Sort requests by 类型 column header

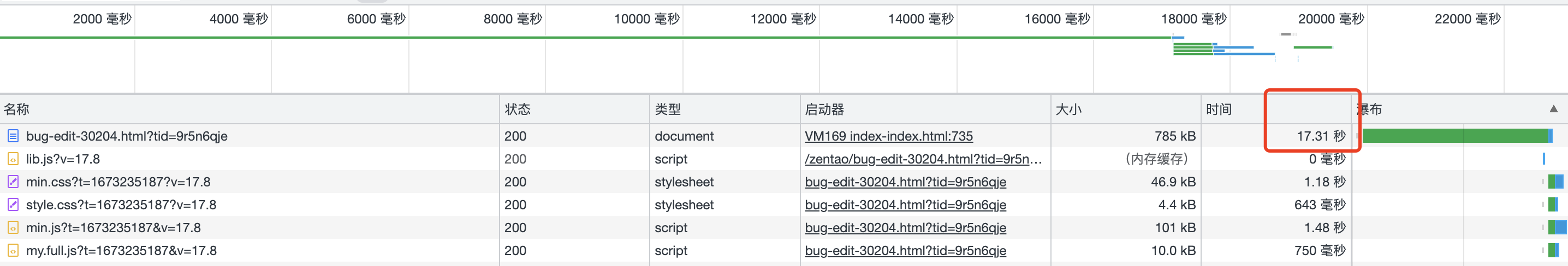tap(668, 110)
